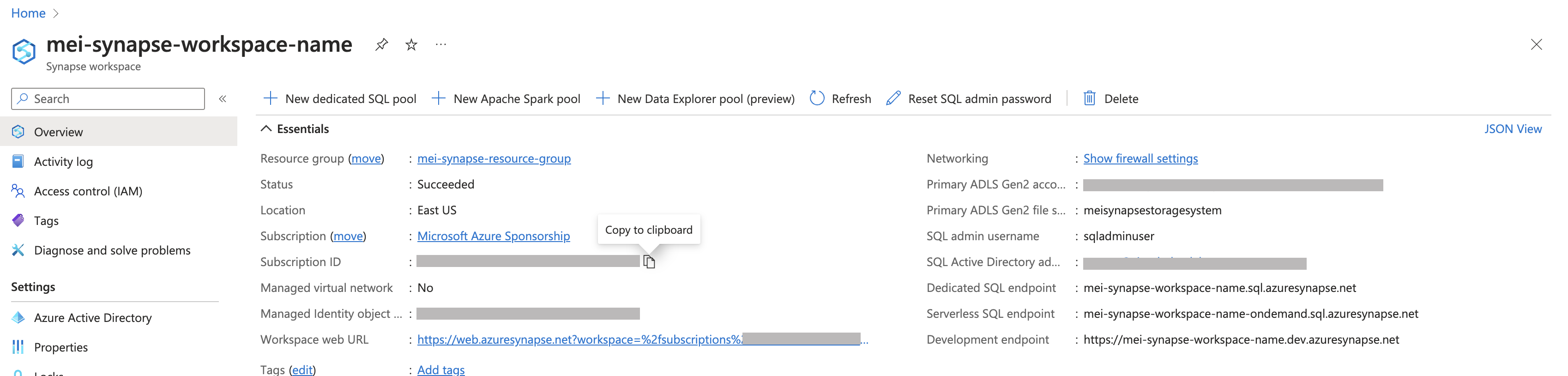Mark workspace as favorite with star
1568x376 pixels.
(411, 44)
